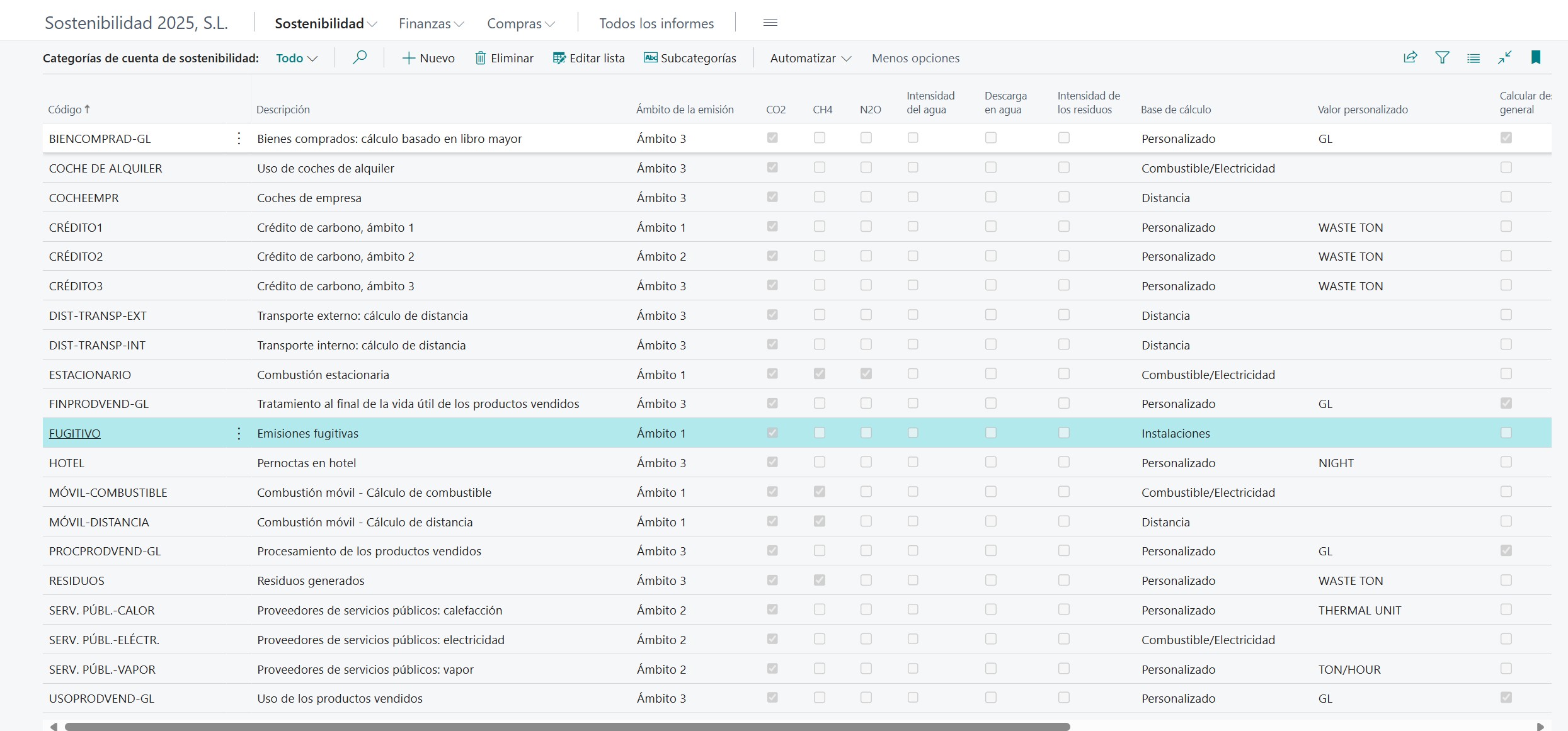The height and width of the screenshot is (731, 1568).
Task: Click 'Residuos generados' description
Action: 311,581
